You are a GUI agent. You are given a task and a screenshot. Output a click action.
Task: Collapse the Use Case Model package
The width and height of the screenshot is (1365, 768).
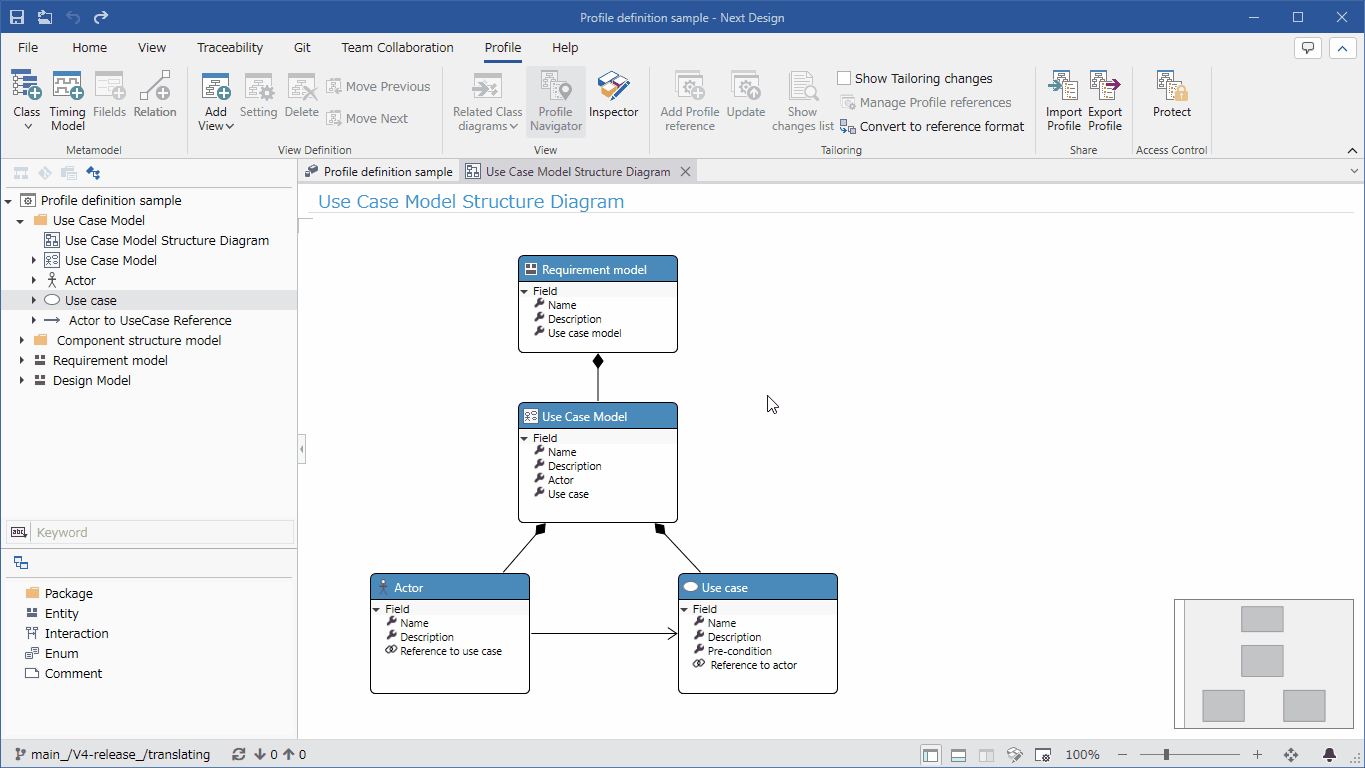pos(21,221)
